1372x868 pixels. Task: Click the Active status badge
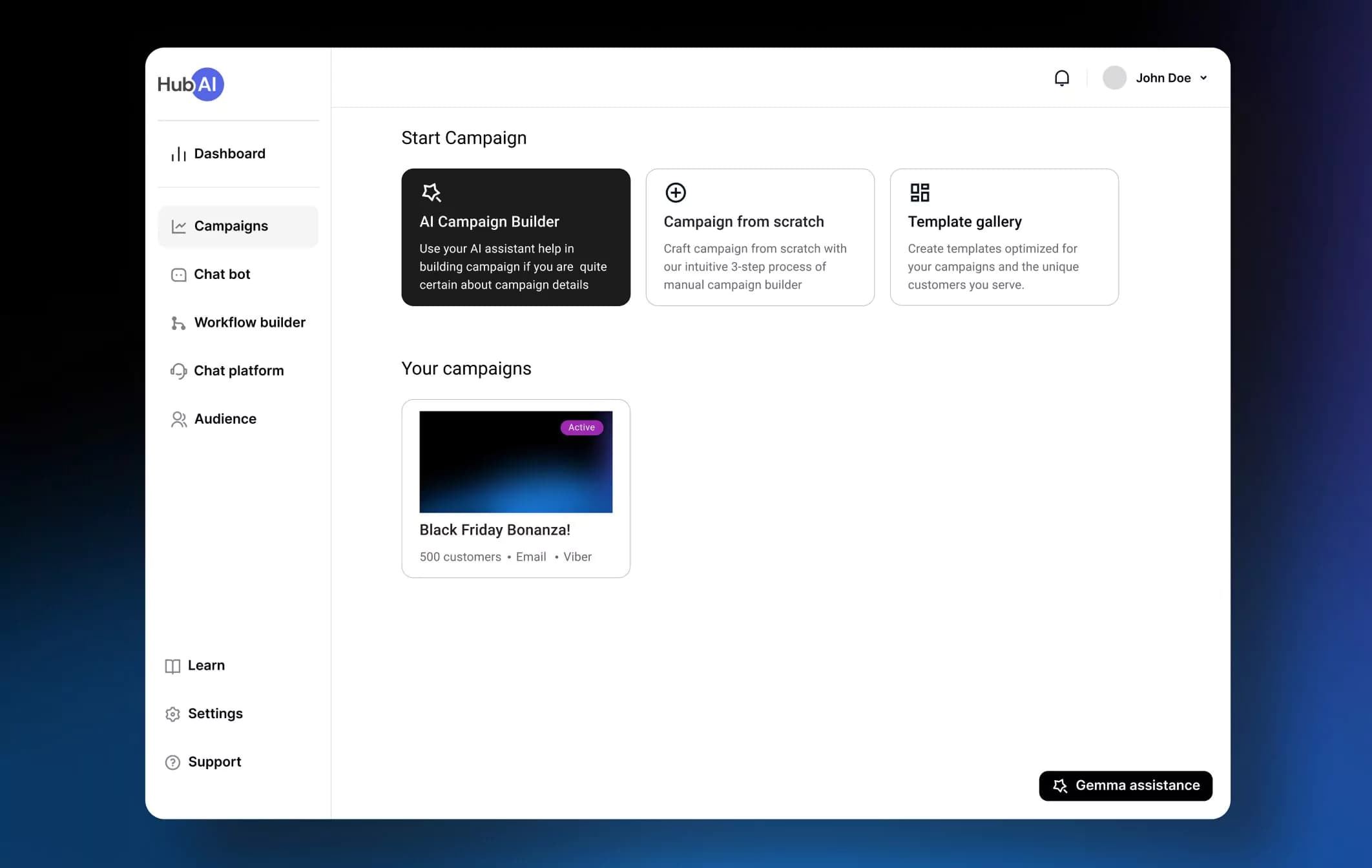click(x=581, y=428)
